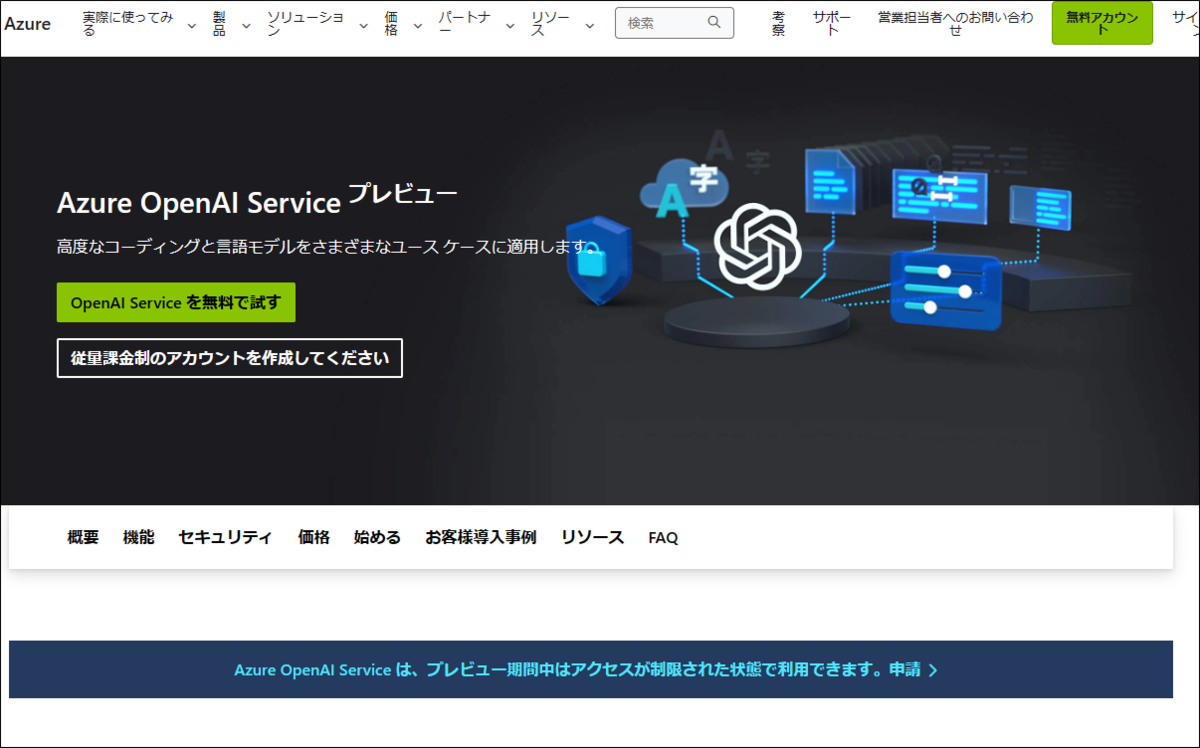The width and height of the screenshot is (1200, 748).
Task: Click the green 無料アカウント button
Action: [1101, 21]
